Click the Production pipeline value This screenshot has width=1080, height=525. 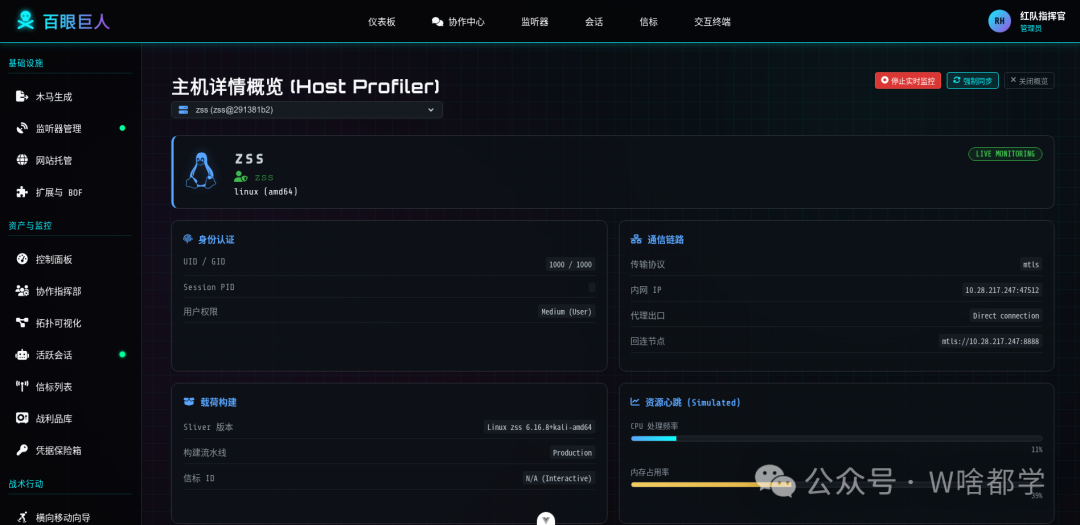[x=572, y=453]
